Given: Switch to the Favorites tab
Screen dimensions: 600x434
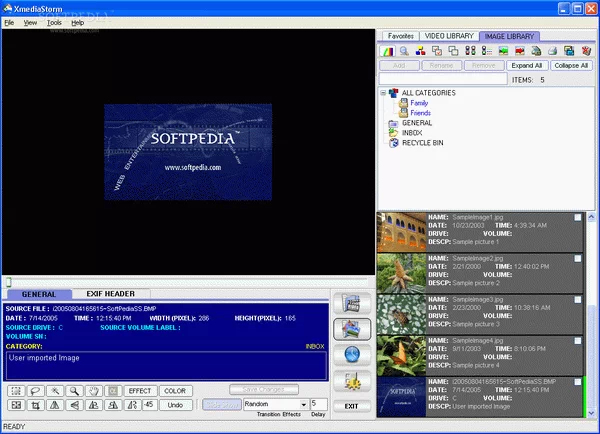Looking at the screenshot, I should click(x=401, y=36).
